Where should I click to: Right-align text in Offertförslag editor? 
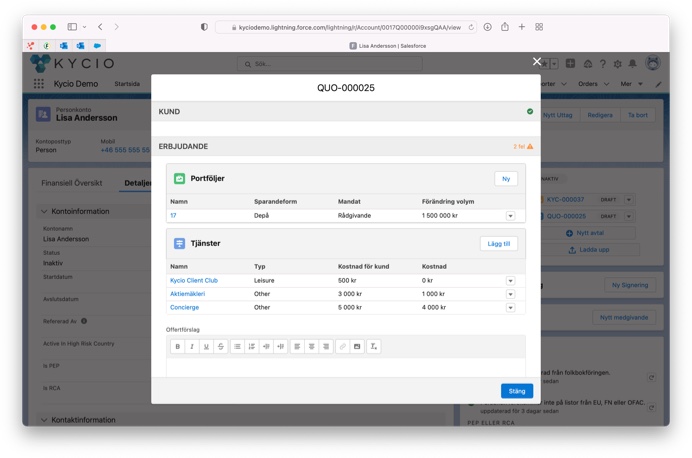326,346
